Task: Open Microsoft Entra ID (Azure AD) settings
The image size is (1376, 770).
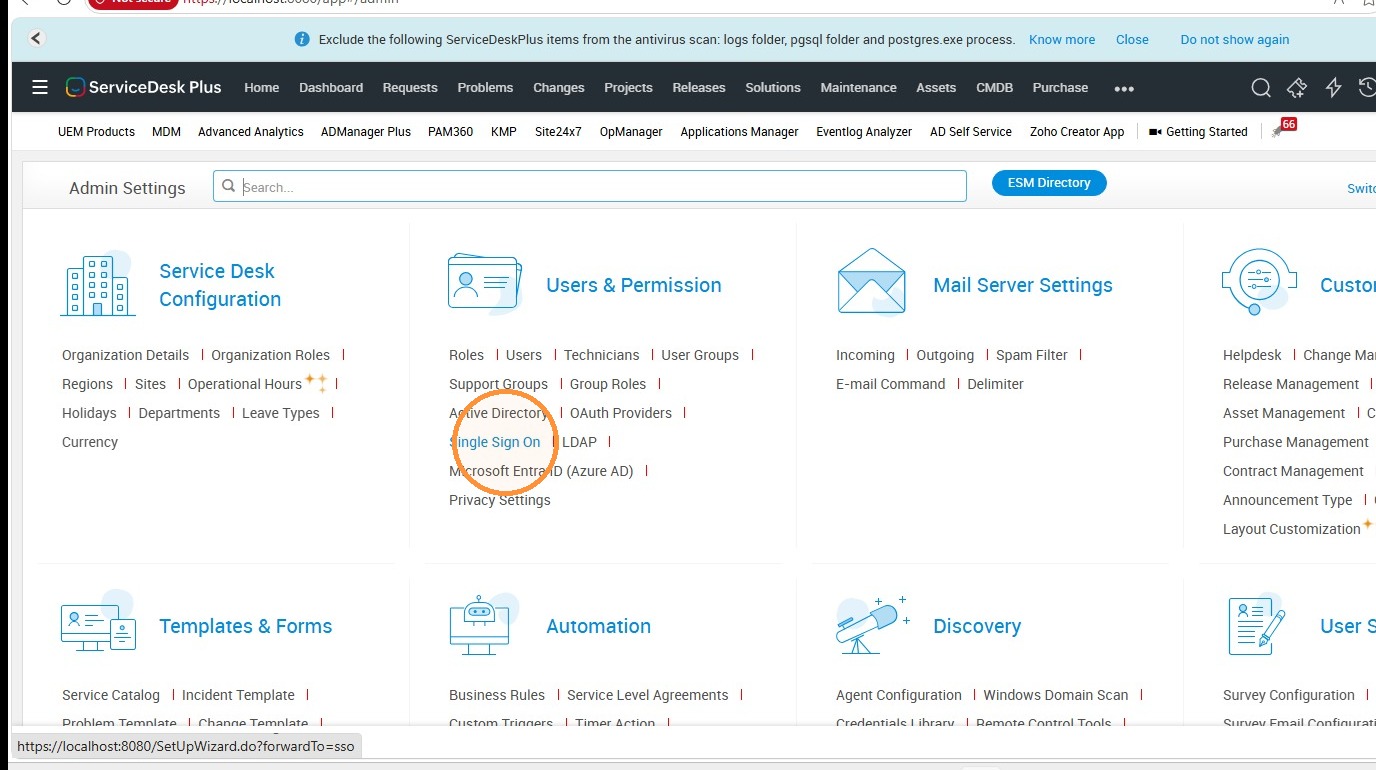Action: 541,471
